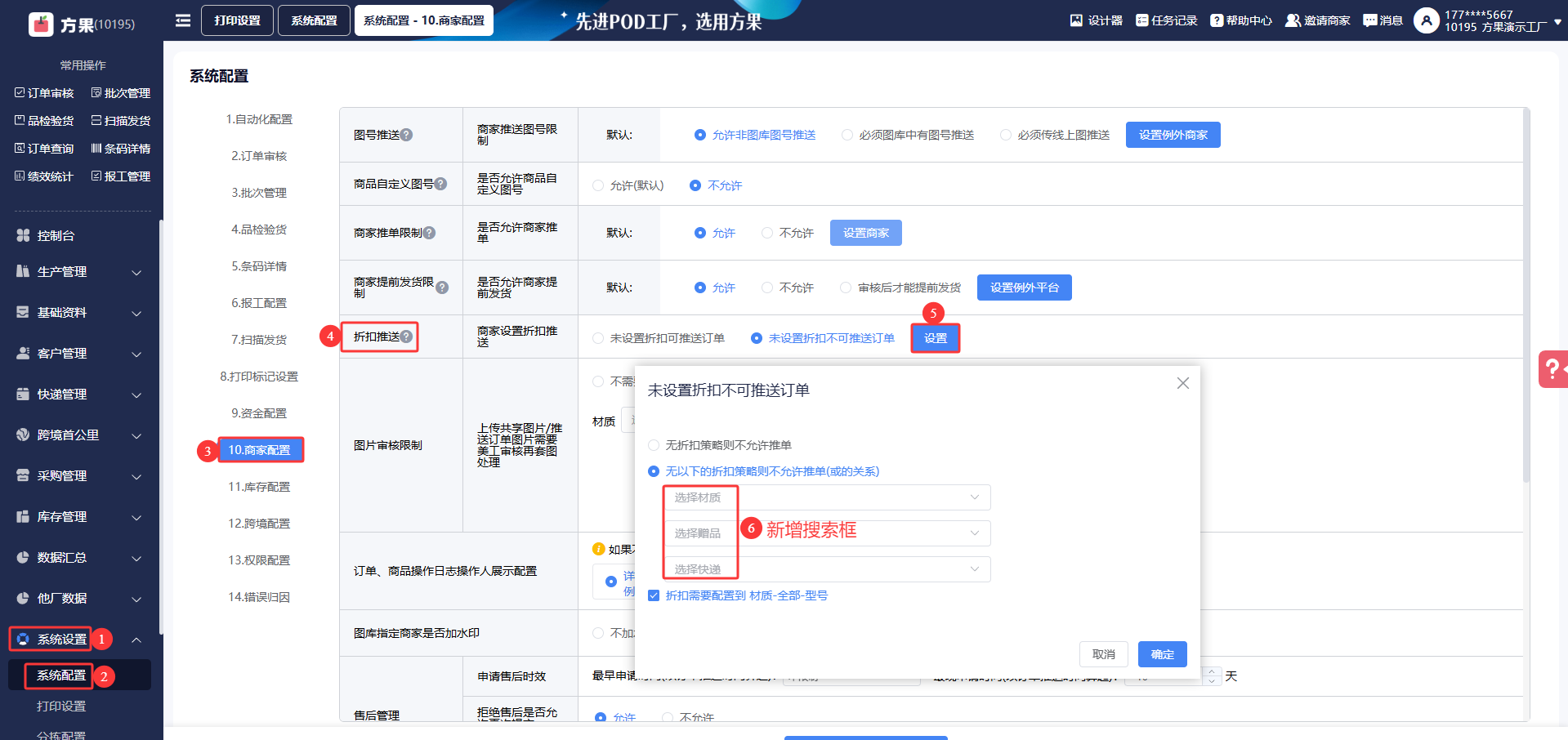This screenshot has height=740, width=1568.
Task: Click the 邀请商家 invite merchant icon
Action: [x=1293, y=20]
